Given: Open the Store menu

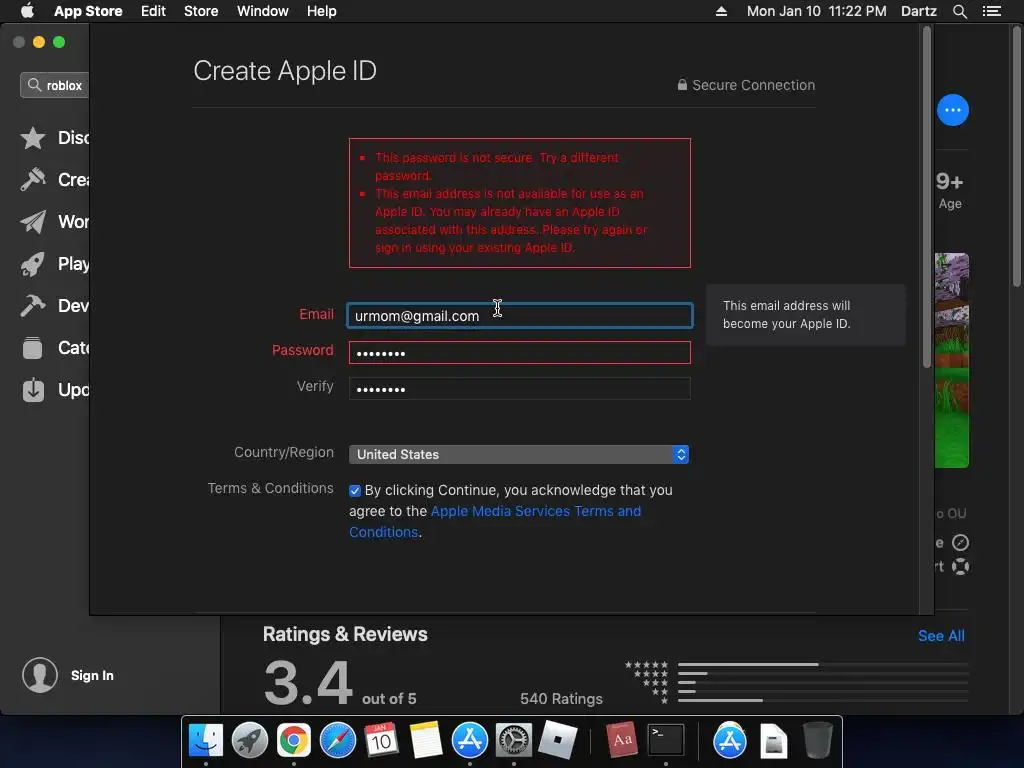Looking at the screenshot, I should [201, 11].
